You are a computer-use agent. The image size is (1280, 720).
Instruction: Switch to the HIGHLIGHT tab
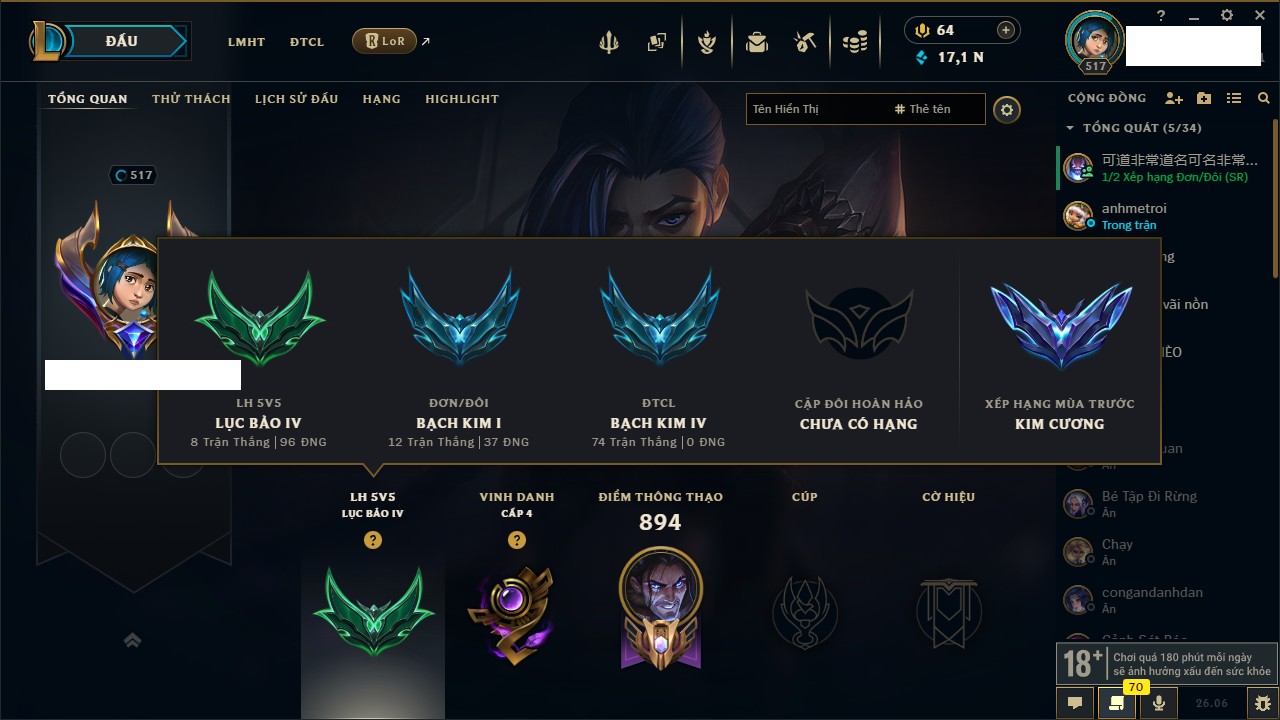462,99
